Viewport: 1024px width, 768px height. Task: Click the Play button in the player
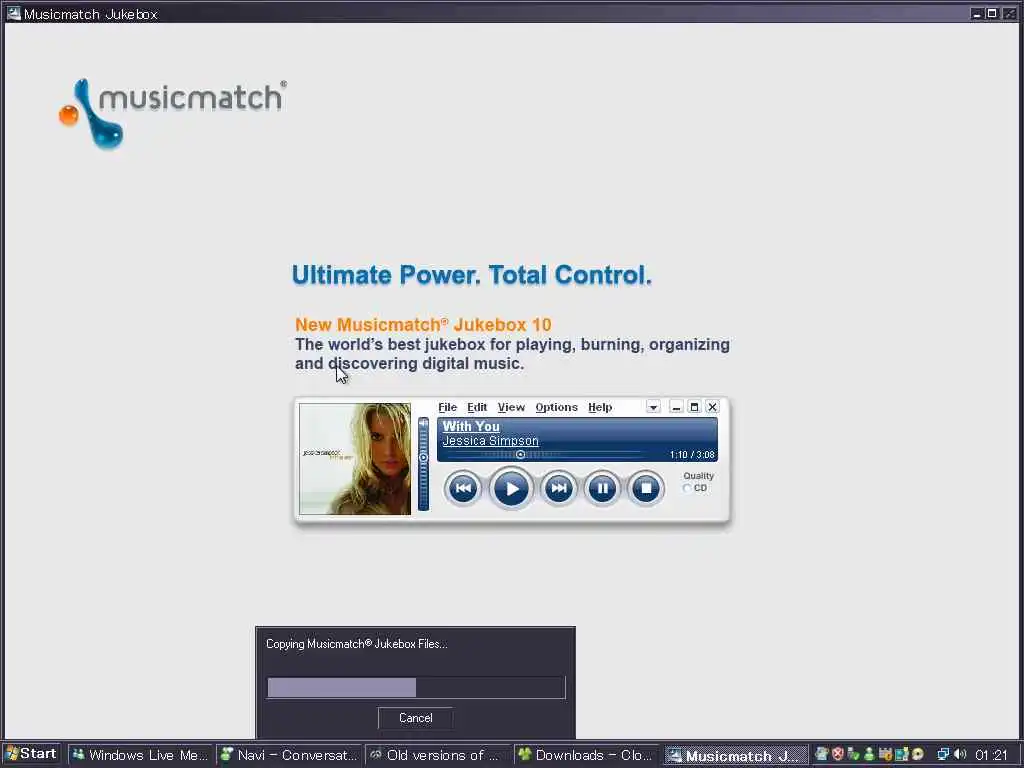coord(511,488)
